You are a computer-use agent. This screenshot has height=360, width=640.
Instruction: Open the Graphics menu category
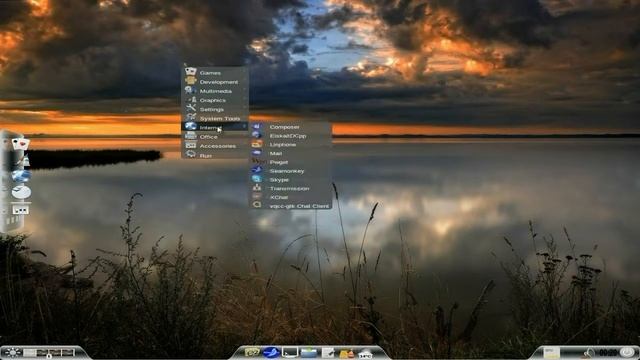coord(215,100)
